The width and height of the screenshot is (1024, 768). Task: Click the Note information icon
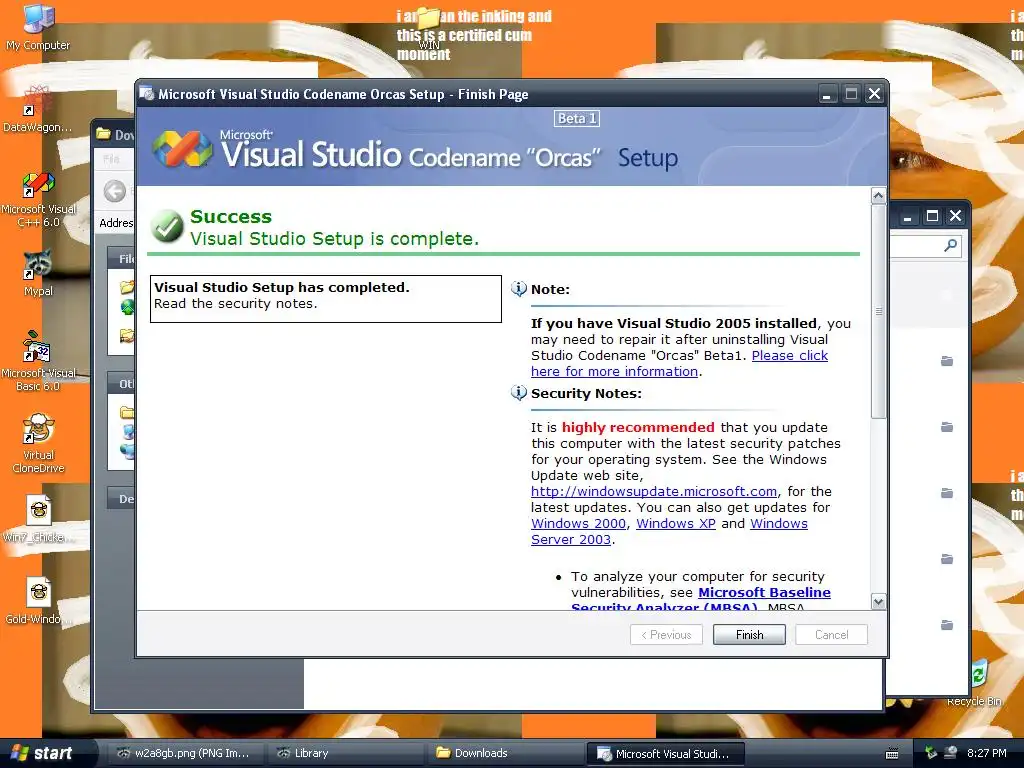tap(519, 289)
